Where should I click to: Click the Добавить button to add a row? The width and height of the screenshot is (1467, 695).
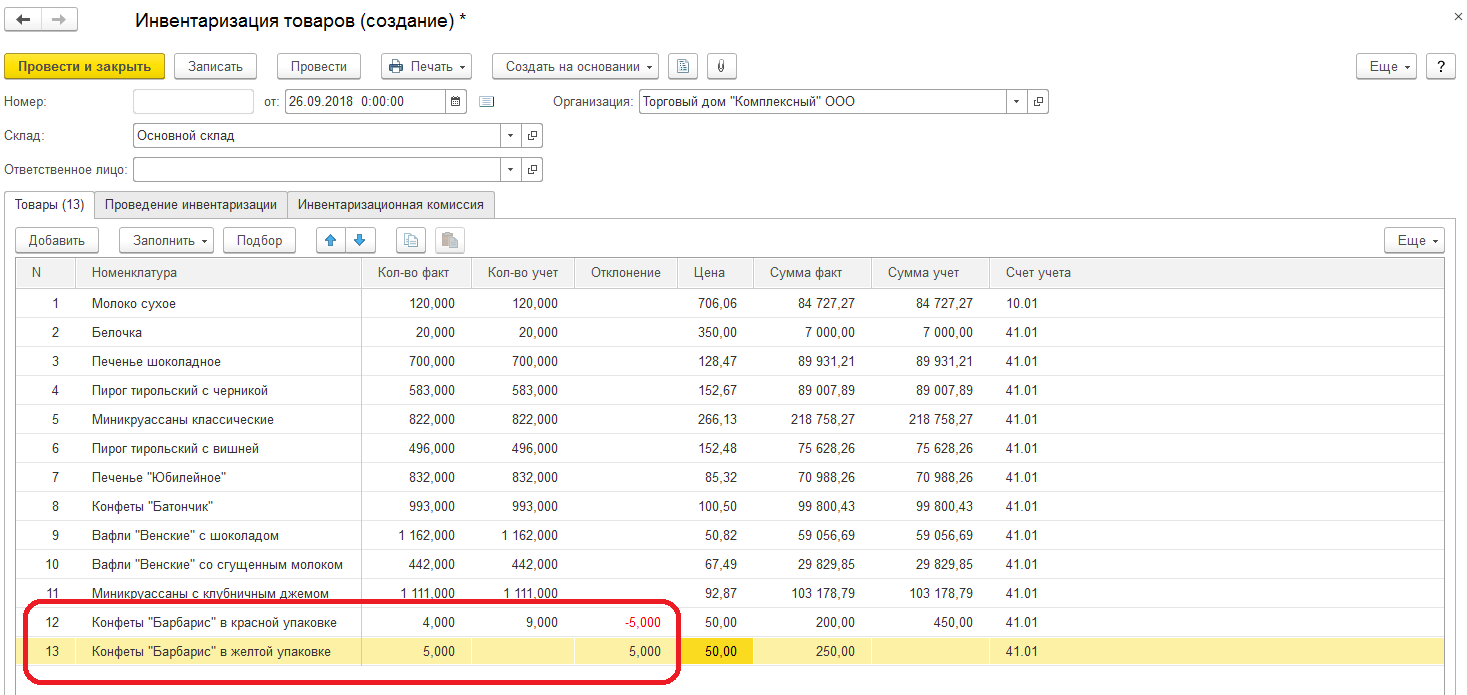point(56,240)
